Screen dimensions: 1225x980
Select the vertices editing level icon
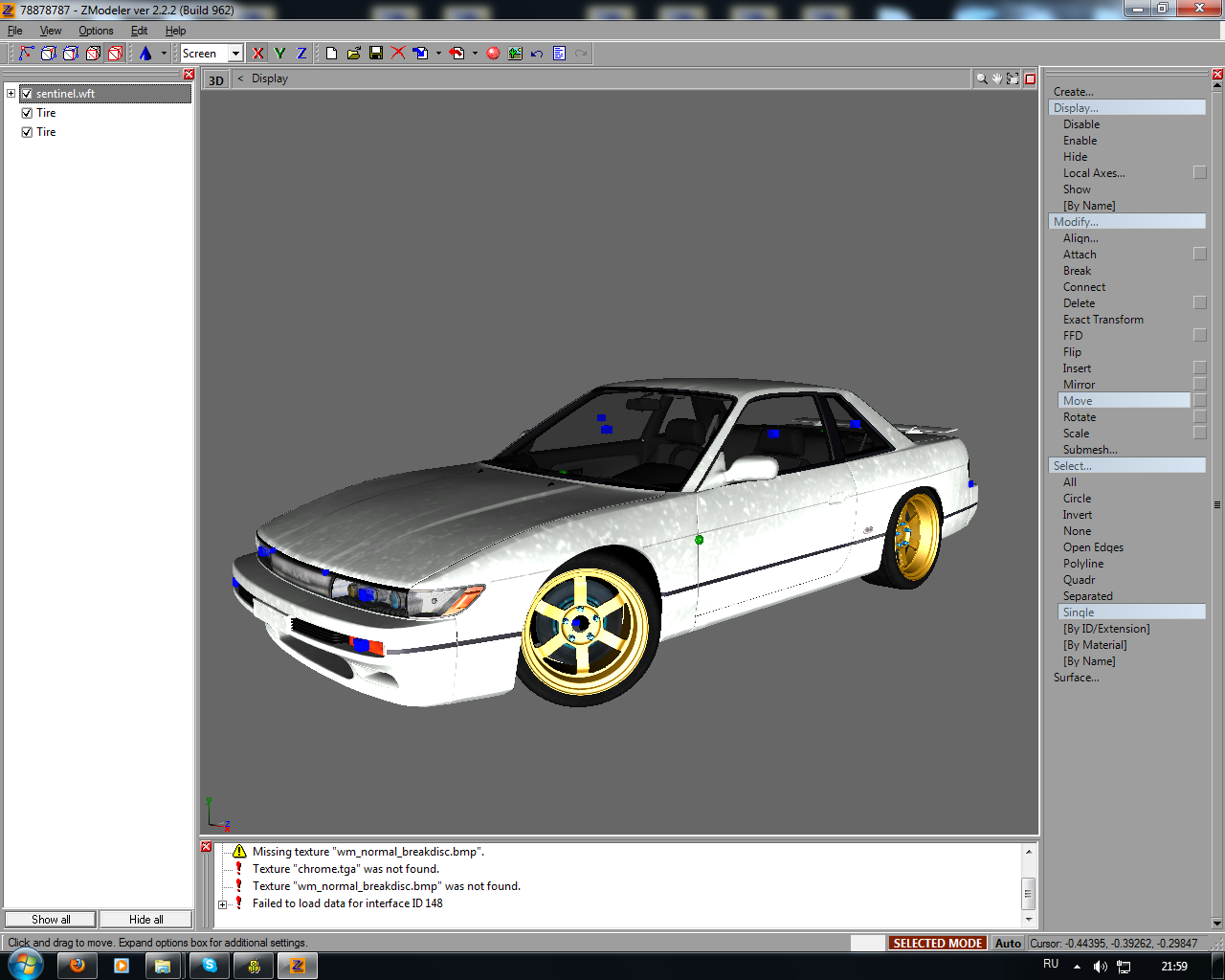(26, 54)
